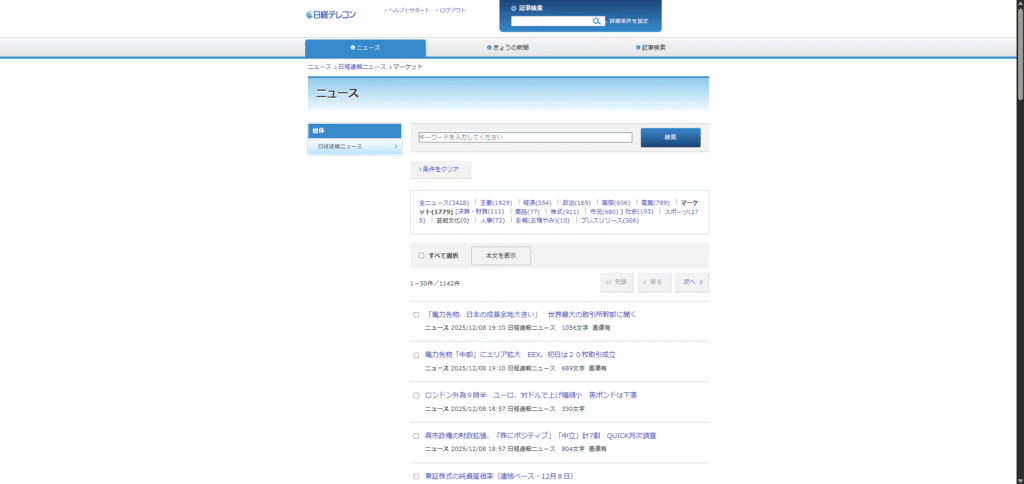Viewport: 1024px width, 484px height.
Task: Click the ログアウト link
Action: (x=451, y=10)
